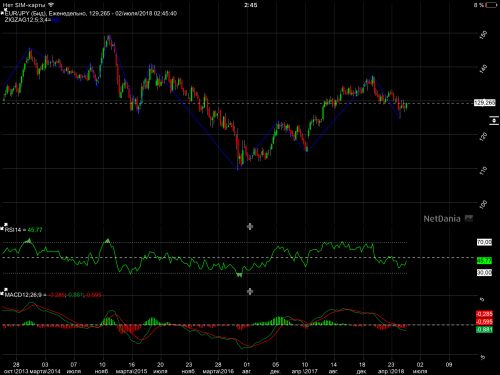Image resolution: width=500 pixels, height=375 pixels.
Task: Tap the price scale adjust icon
Action: coord(494,121)
